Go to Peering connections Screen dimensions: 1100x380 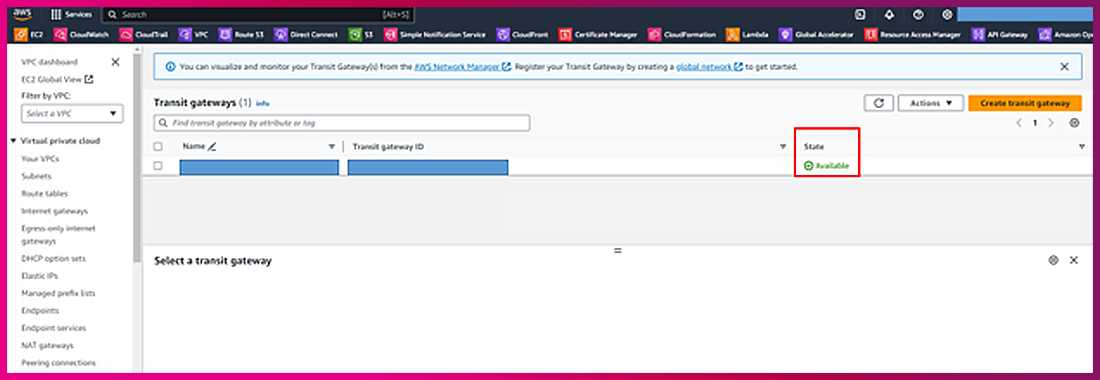tap(59, 363)
